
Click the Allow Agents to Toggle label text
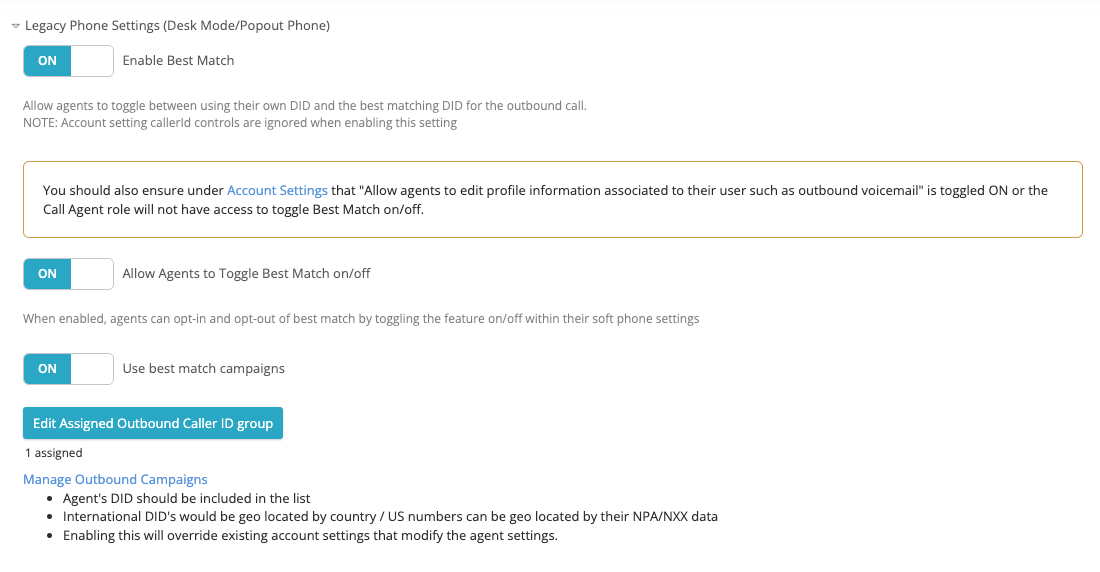(x=246, y=274)
